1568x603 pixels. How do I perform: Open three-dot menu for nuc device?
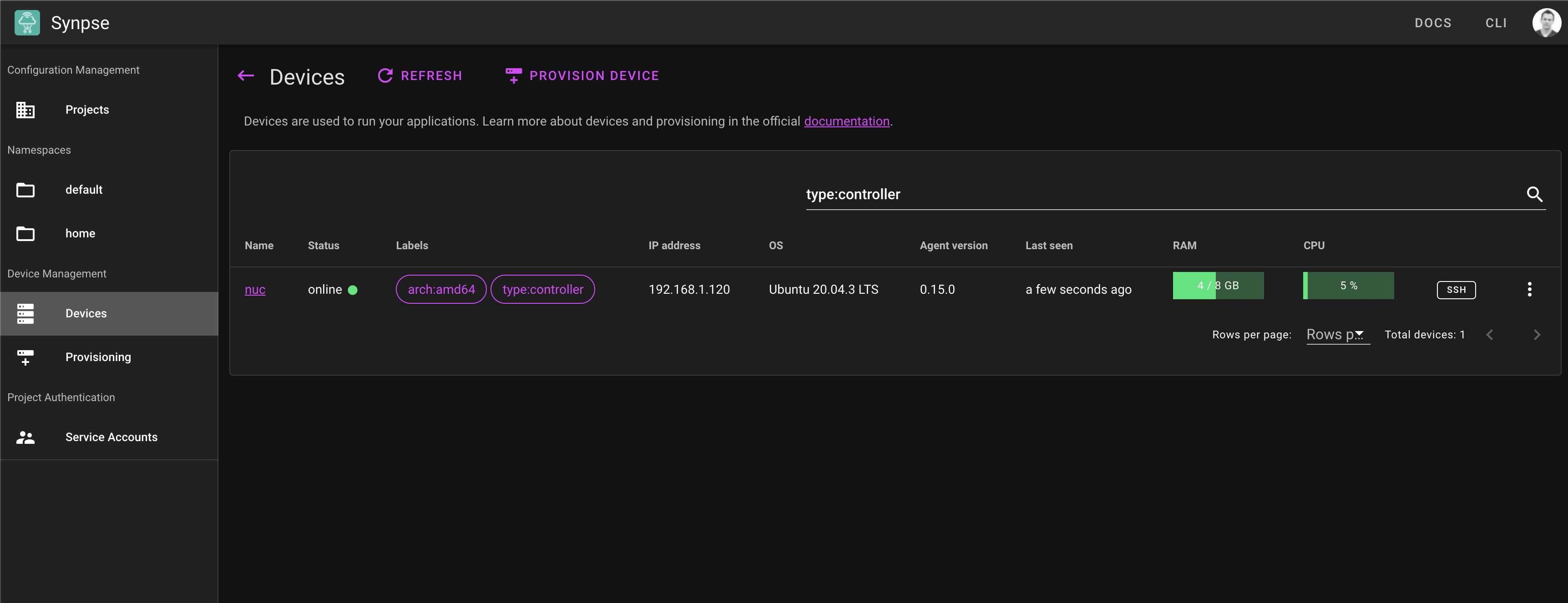tap(1529, 290)
